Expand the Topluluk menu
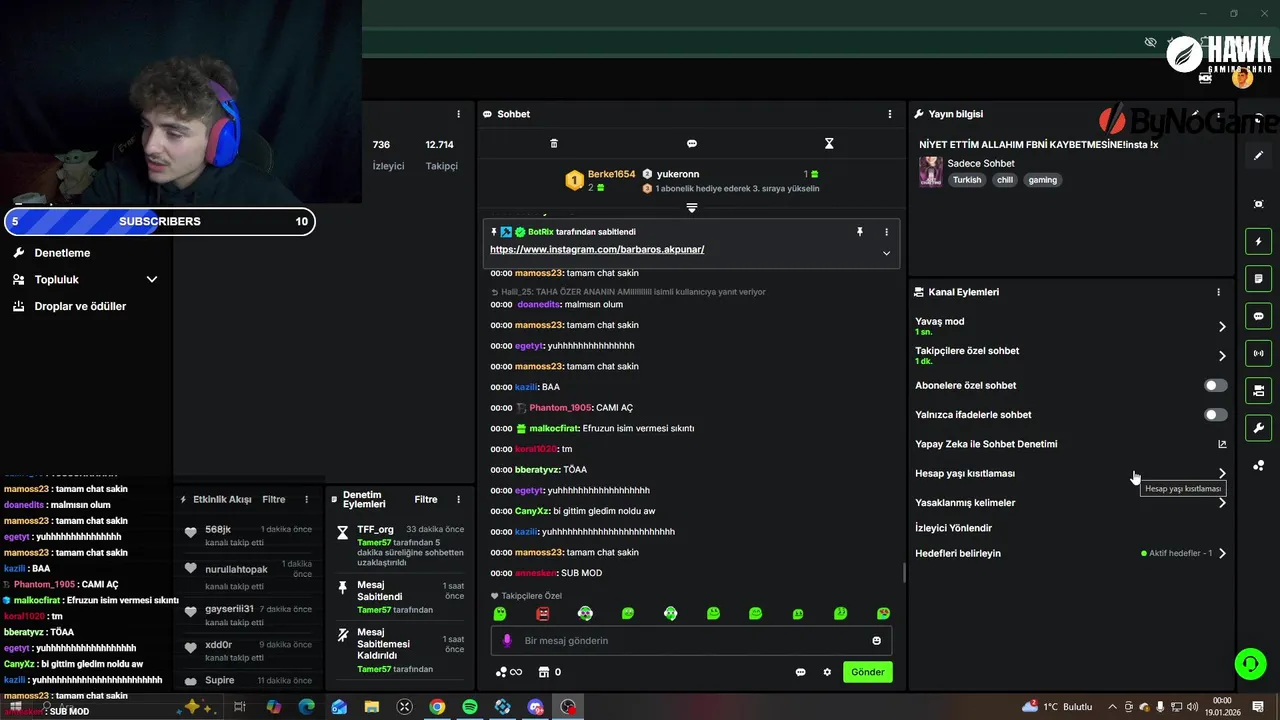Image resolution: width=1280 pixels, height=720 pixels. [x=85, y=280]
